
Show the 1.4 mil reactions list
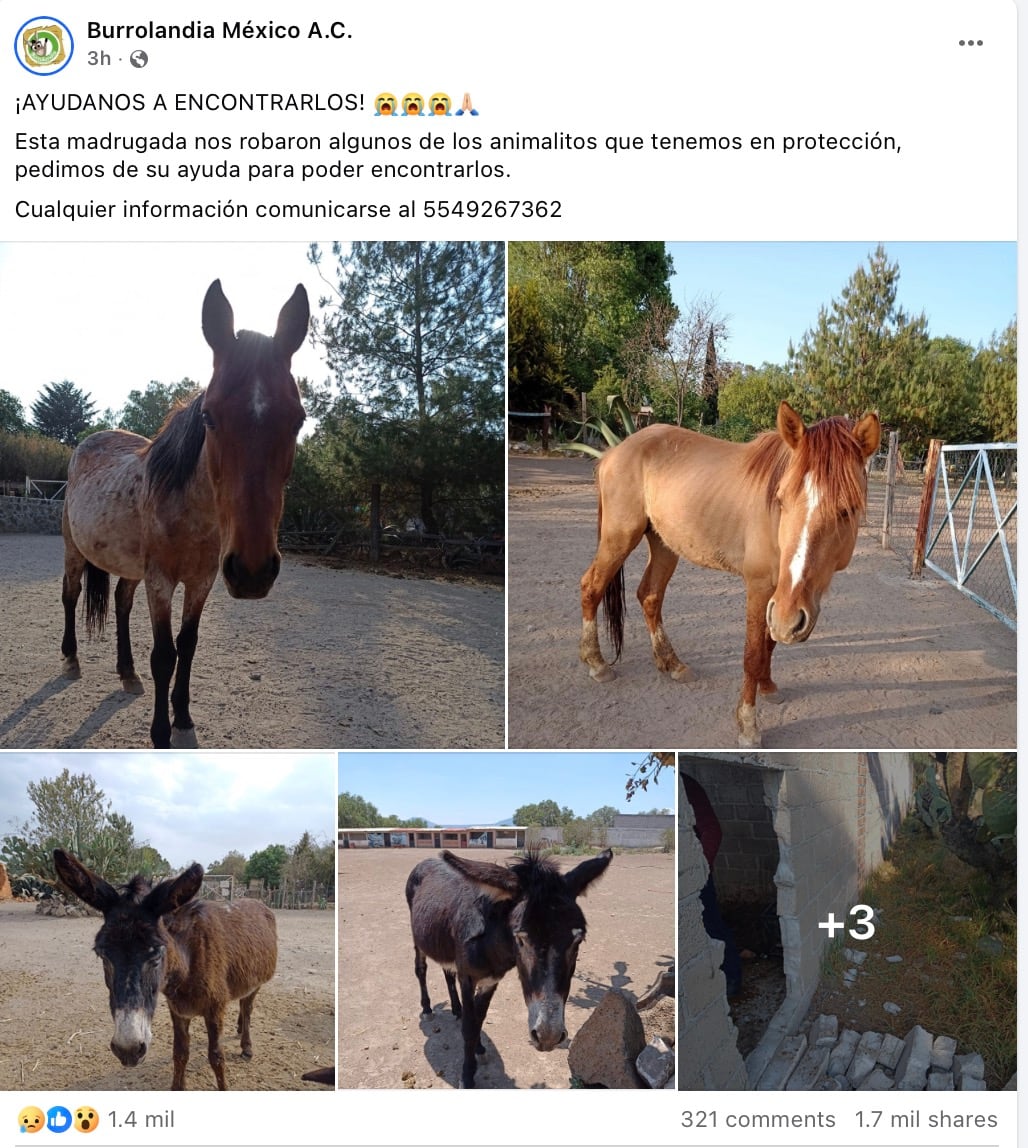[x=141, y=1119]
